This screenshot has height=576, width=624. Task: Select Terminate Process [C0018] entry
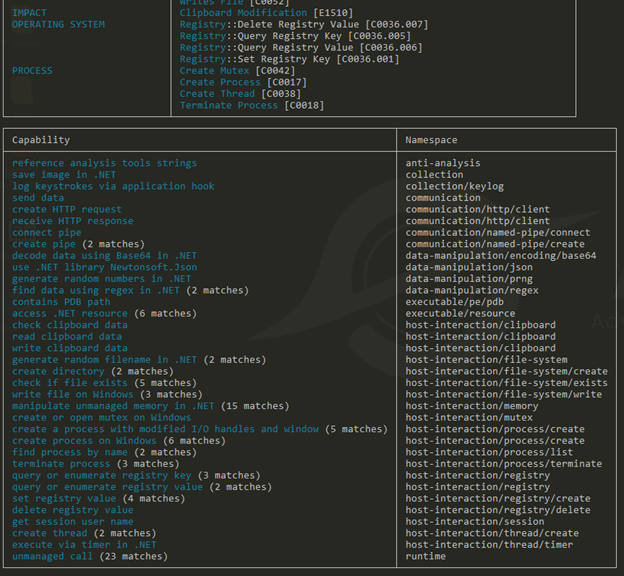click(x=251, y=105)
